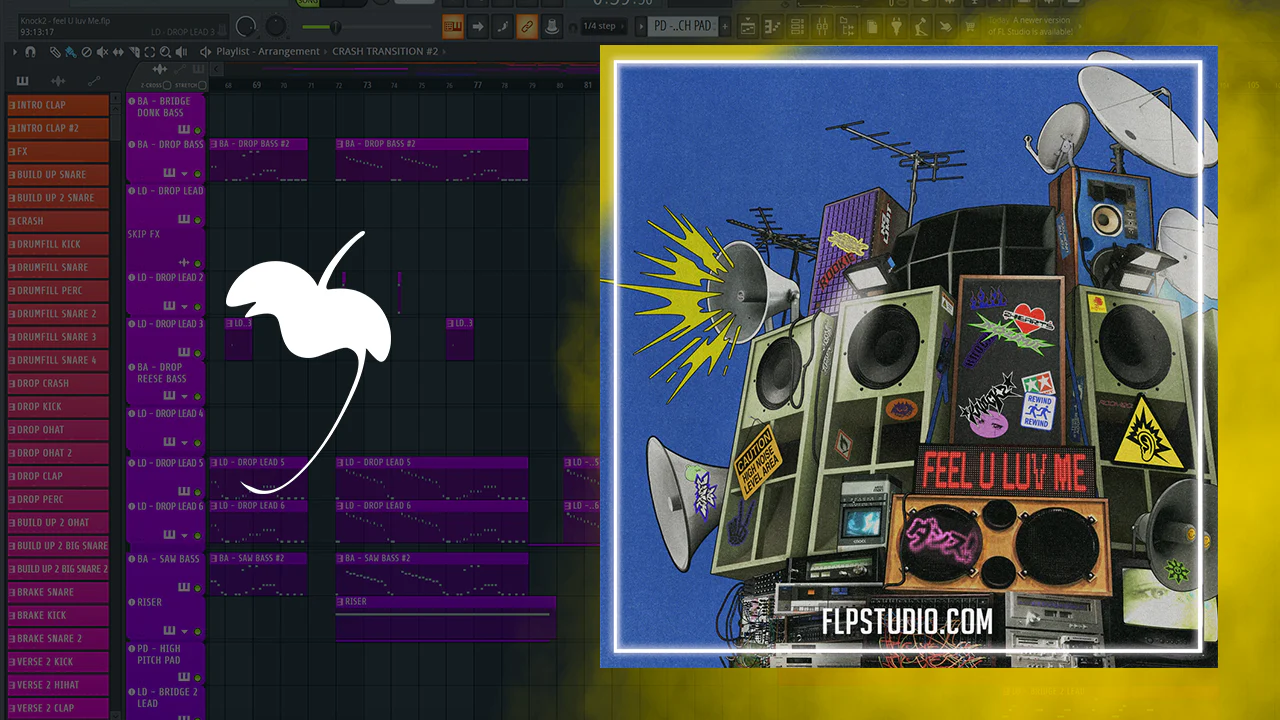Mute the BA - BRIDGE DONK BASS track
Screen dimensions: 1280x720
(x=197, y=131)
